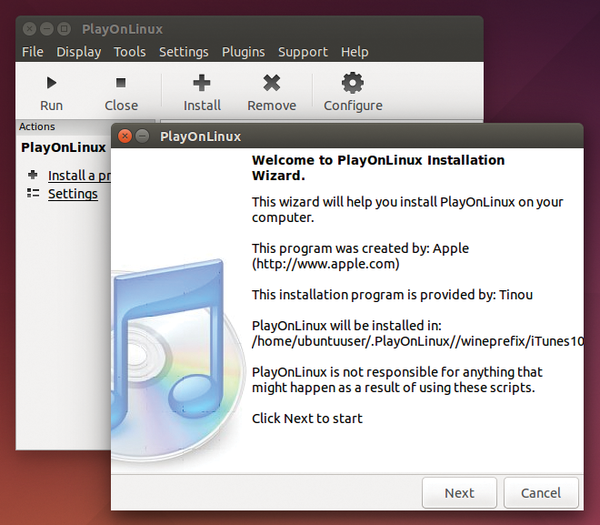Open the Tools menu

(130, 52)
